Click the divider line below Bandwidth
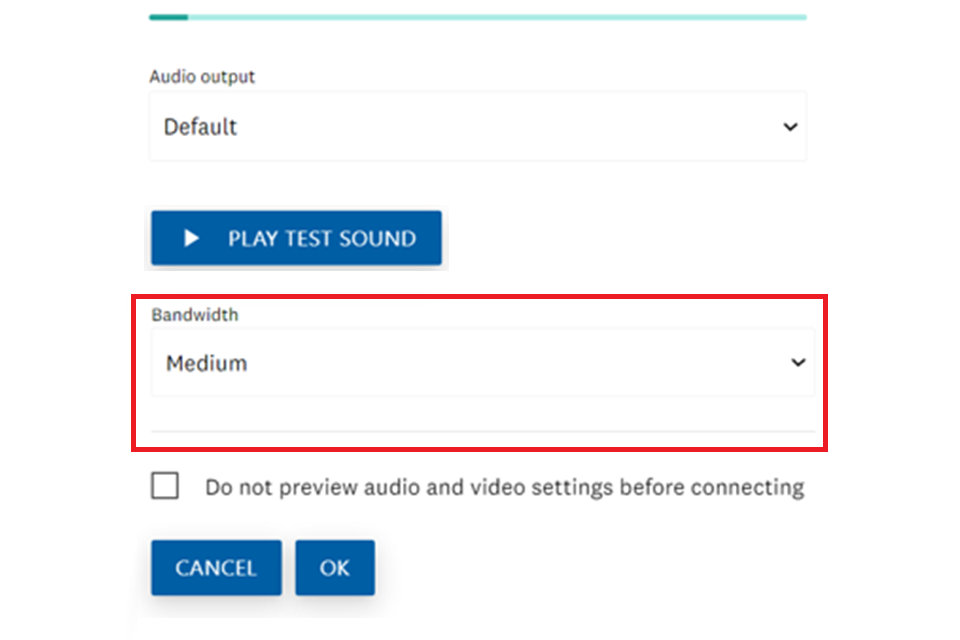The height and width of the screenshot is (640, 960). click(482, 431)
